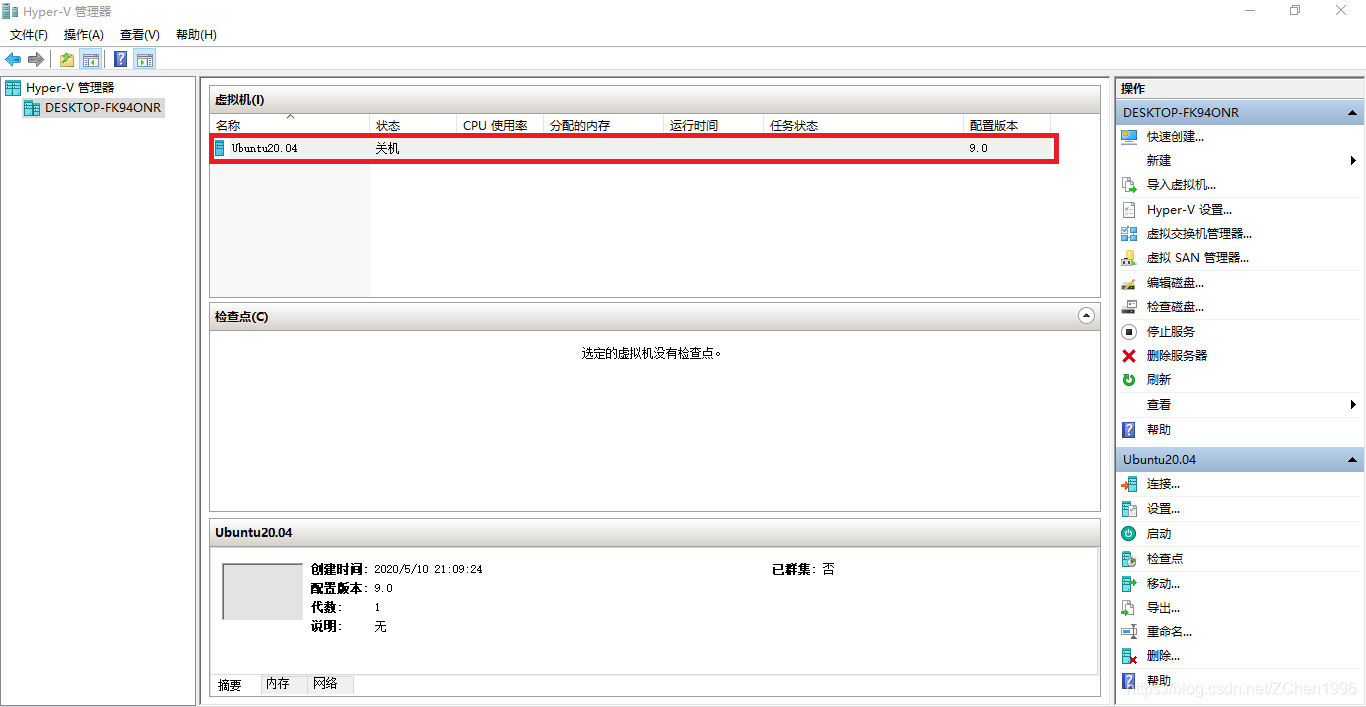Click the 编辑磁盘 icon
Viewport: 1366px width, 707px height.
coord(1129,283)
